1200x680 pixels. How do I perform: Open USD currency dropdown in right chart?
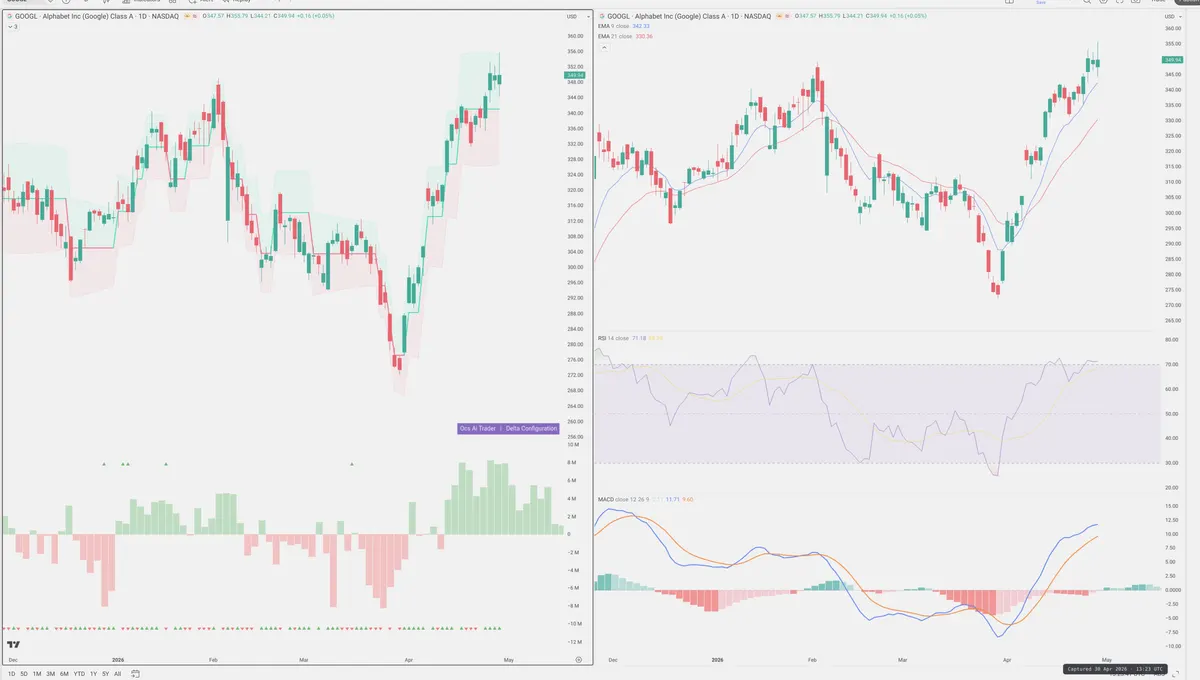click(x=1172, y=17)
